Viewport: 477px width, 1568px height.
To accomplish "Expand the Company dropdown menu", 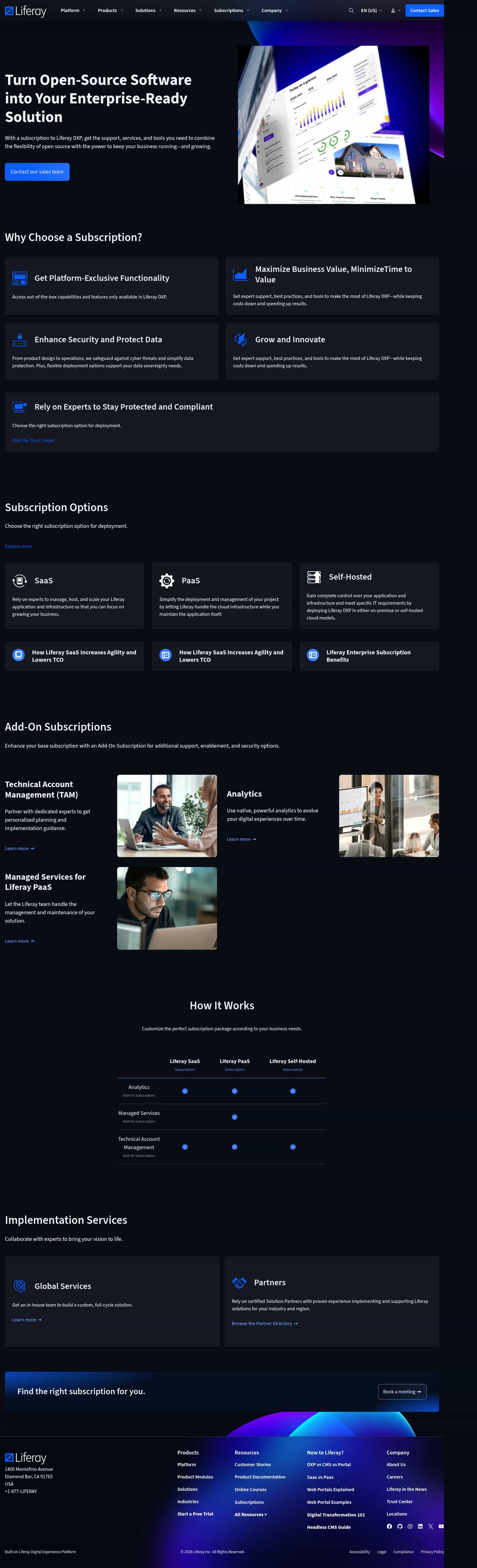I will 274,10.
